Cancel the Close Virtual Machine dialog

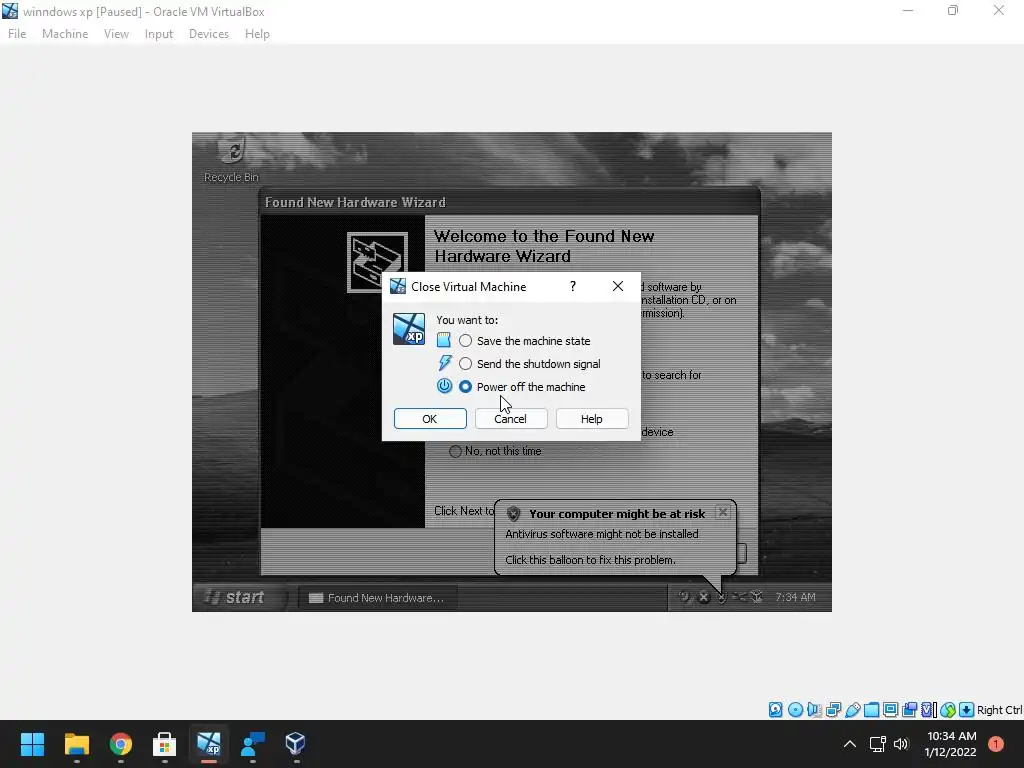point(511,419)
